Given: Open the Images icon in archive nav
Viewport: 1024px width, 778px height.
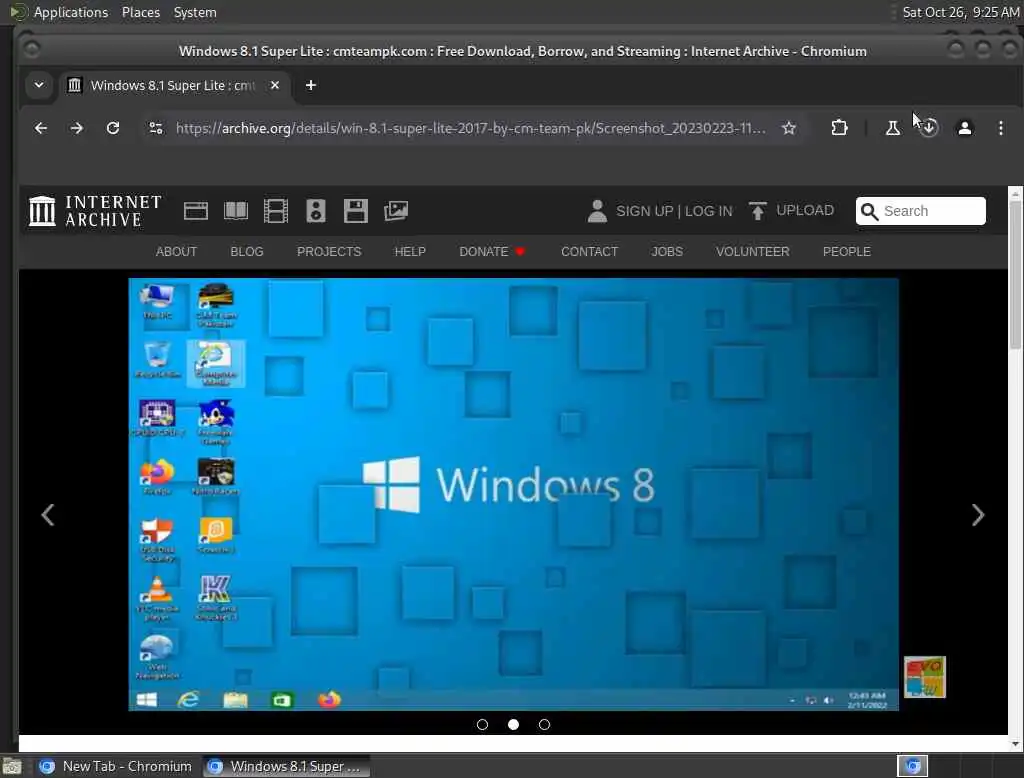Looking at the screenshot, I should (x=396, y=211).
